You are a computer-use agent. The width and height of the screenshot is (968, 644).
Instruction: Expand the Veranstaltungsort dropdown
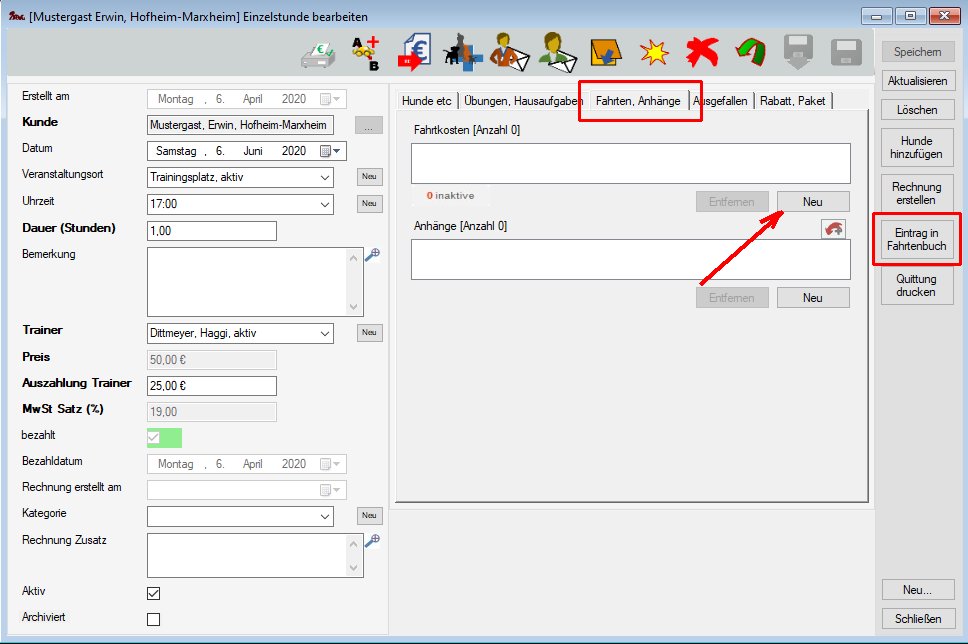point(325,177)
